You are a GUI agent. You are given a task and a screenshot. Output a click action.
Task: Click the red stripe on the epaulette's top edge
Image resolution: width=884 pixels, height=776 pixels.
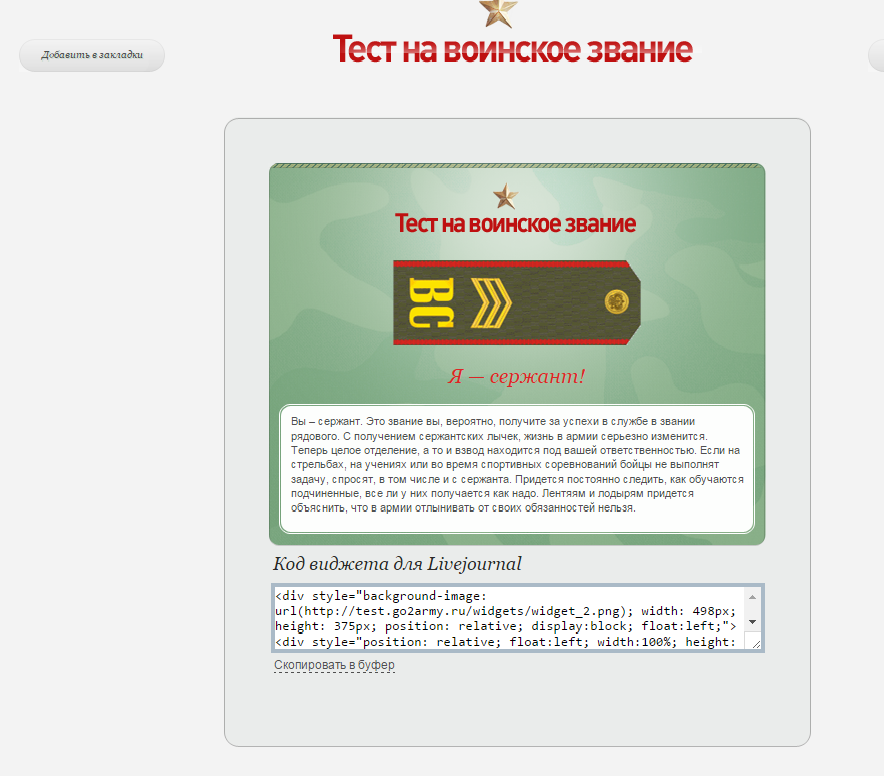(x=510, y=265)
